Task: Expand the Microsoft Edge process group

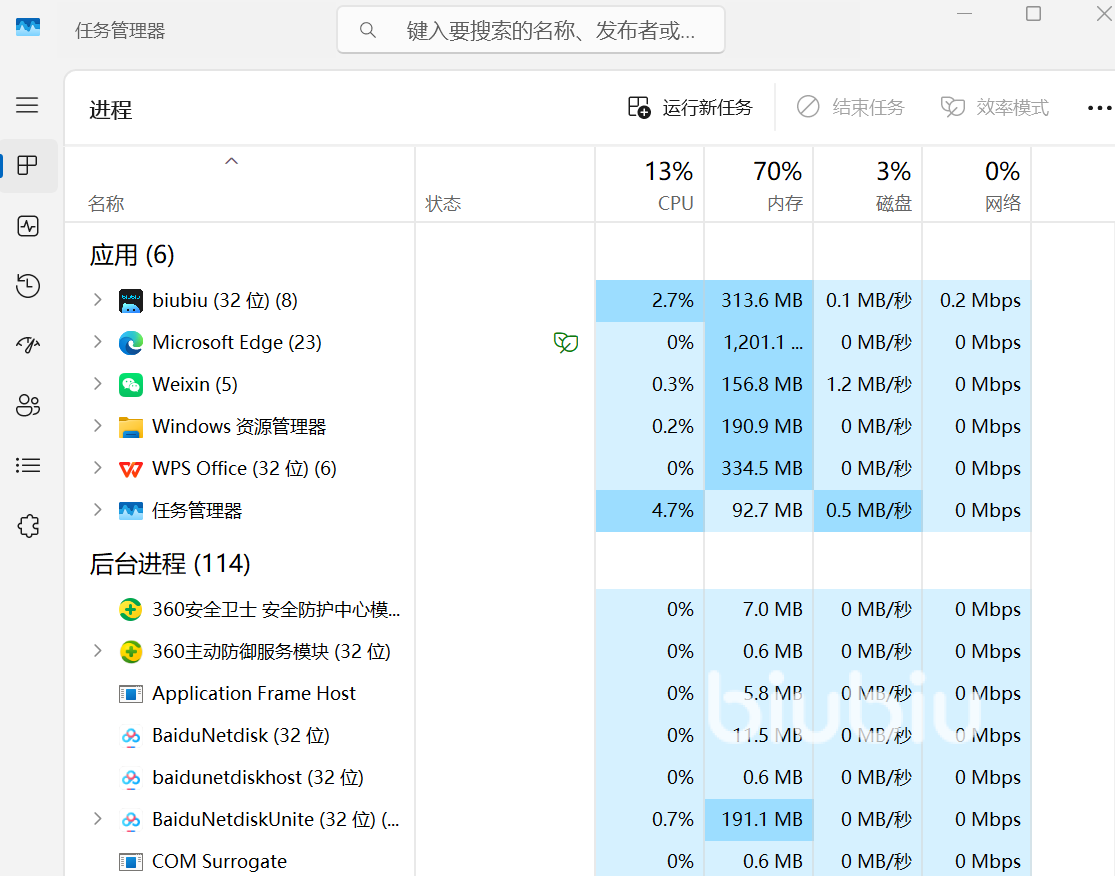Action: tap(97, 342)
